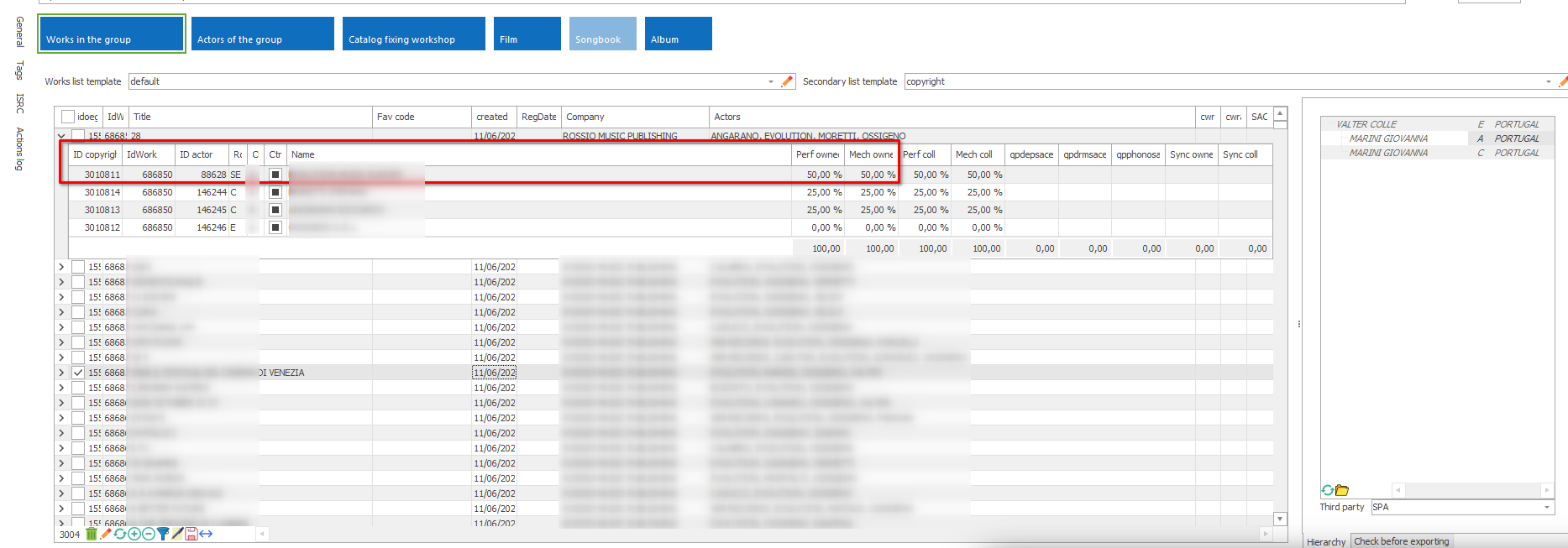The image size is (1568, 548).
Task: Uncheck the checked DI VENEZIA row checkbox
Action: click(x=78, y=373)
